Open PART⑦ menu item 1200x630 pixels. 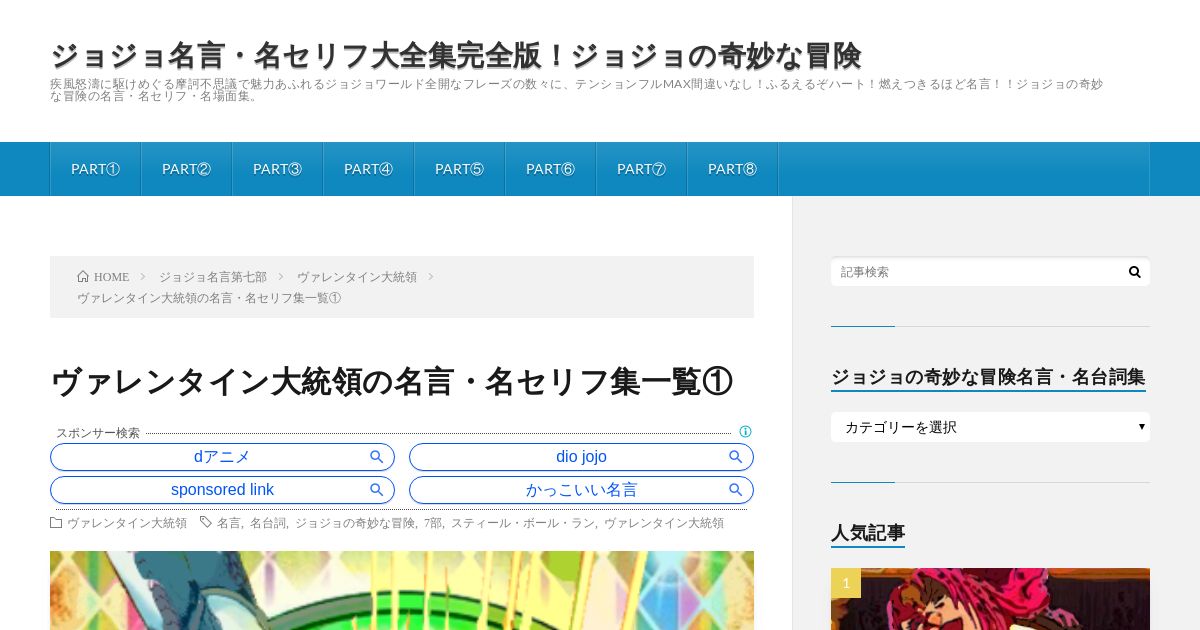point(641,169)
